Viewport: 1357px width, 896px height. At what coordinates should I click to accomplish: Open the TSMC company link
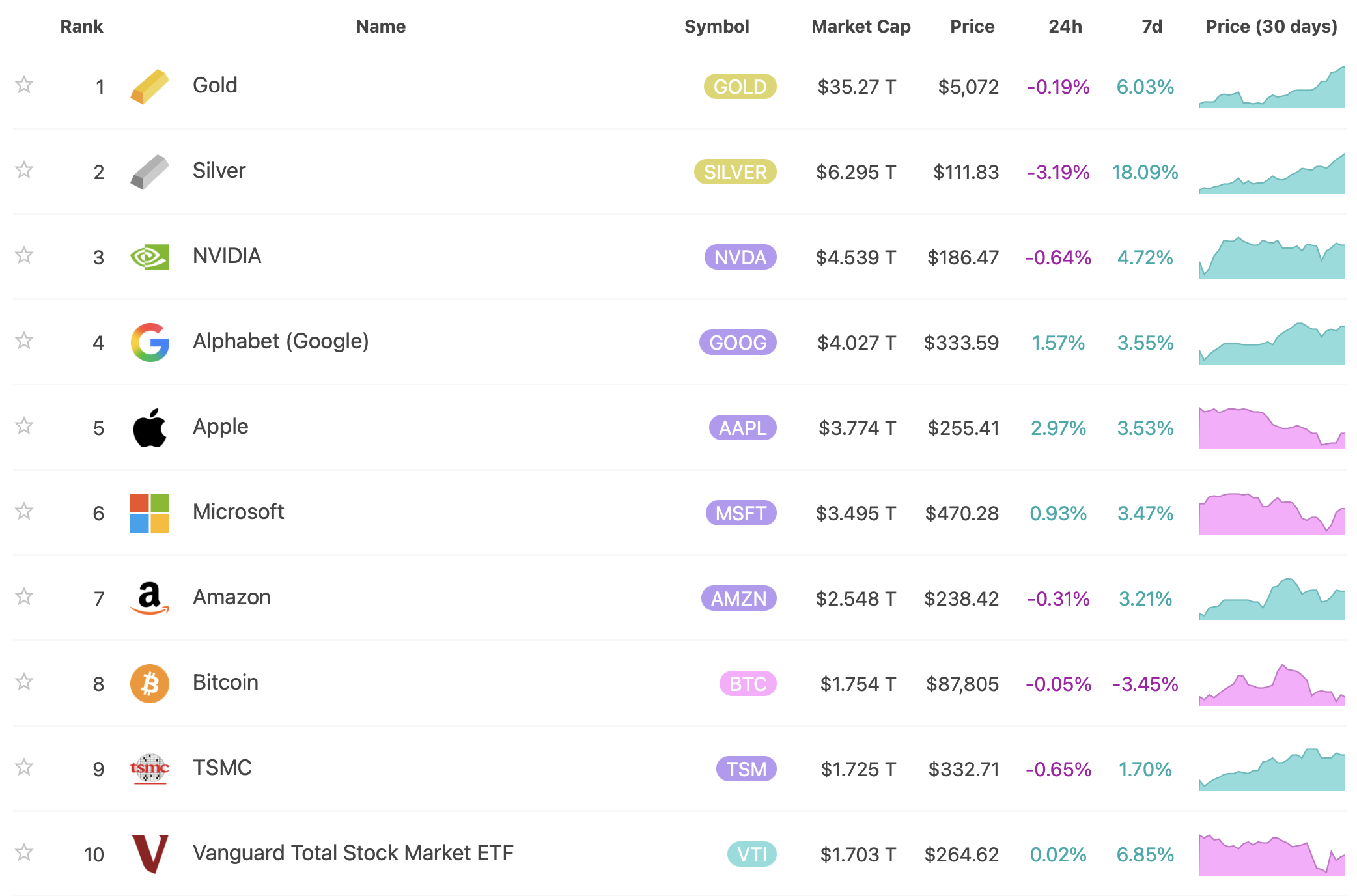(x=222, y=768)
